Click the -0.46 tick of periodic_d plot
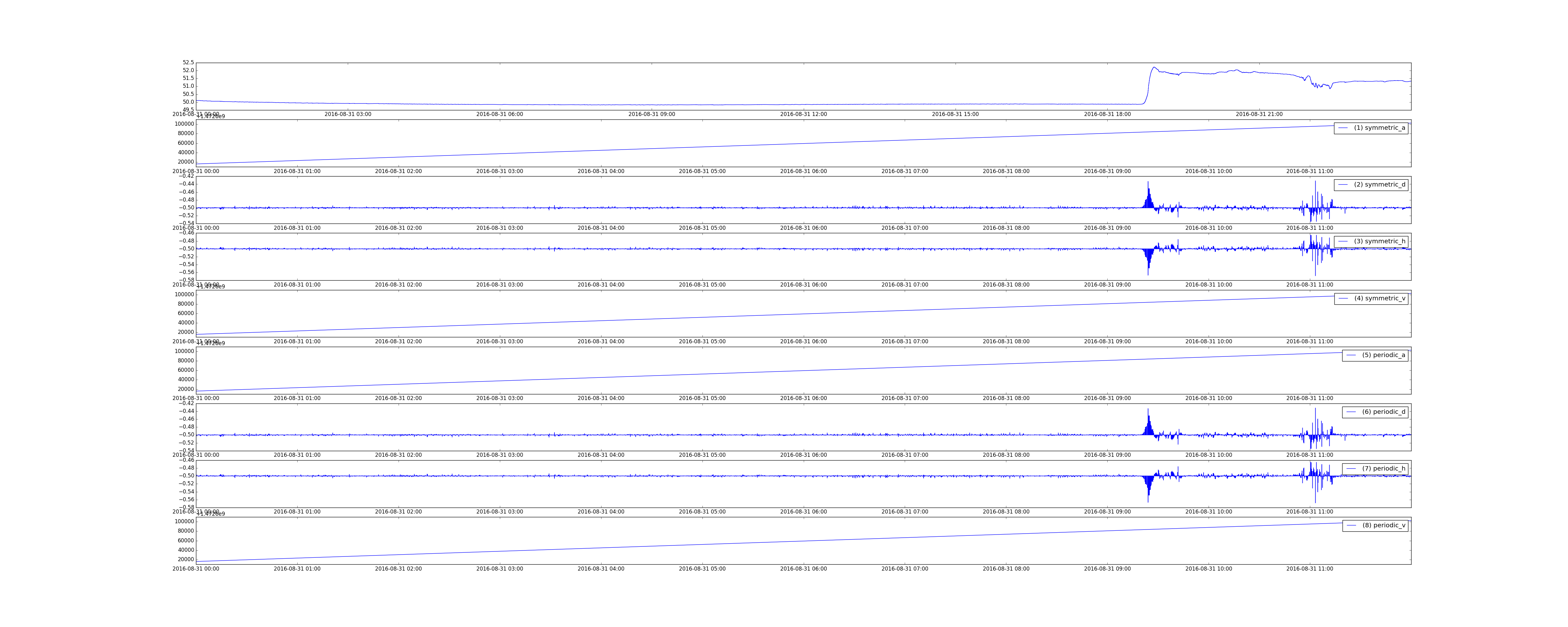The height and width of the screenshot is (627, 1568). point(186,419)
